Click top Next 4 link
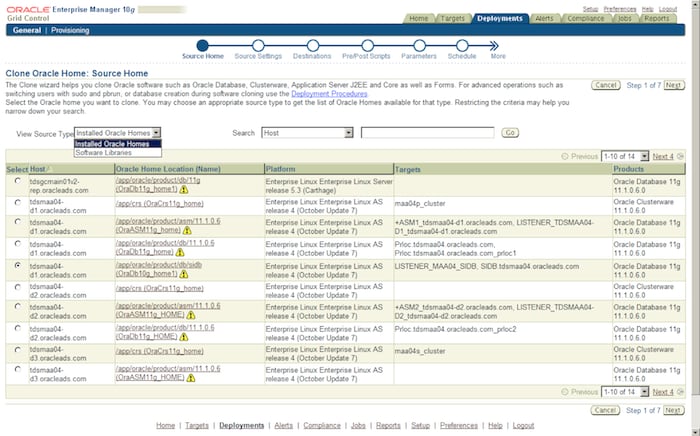700x436 pixels. coord(663,156)
